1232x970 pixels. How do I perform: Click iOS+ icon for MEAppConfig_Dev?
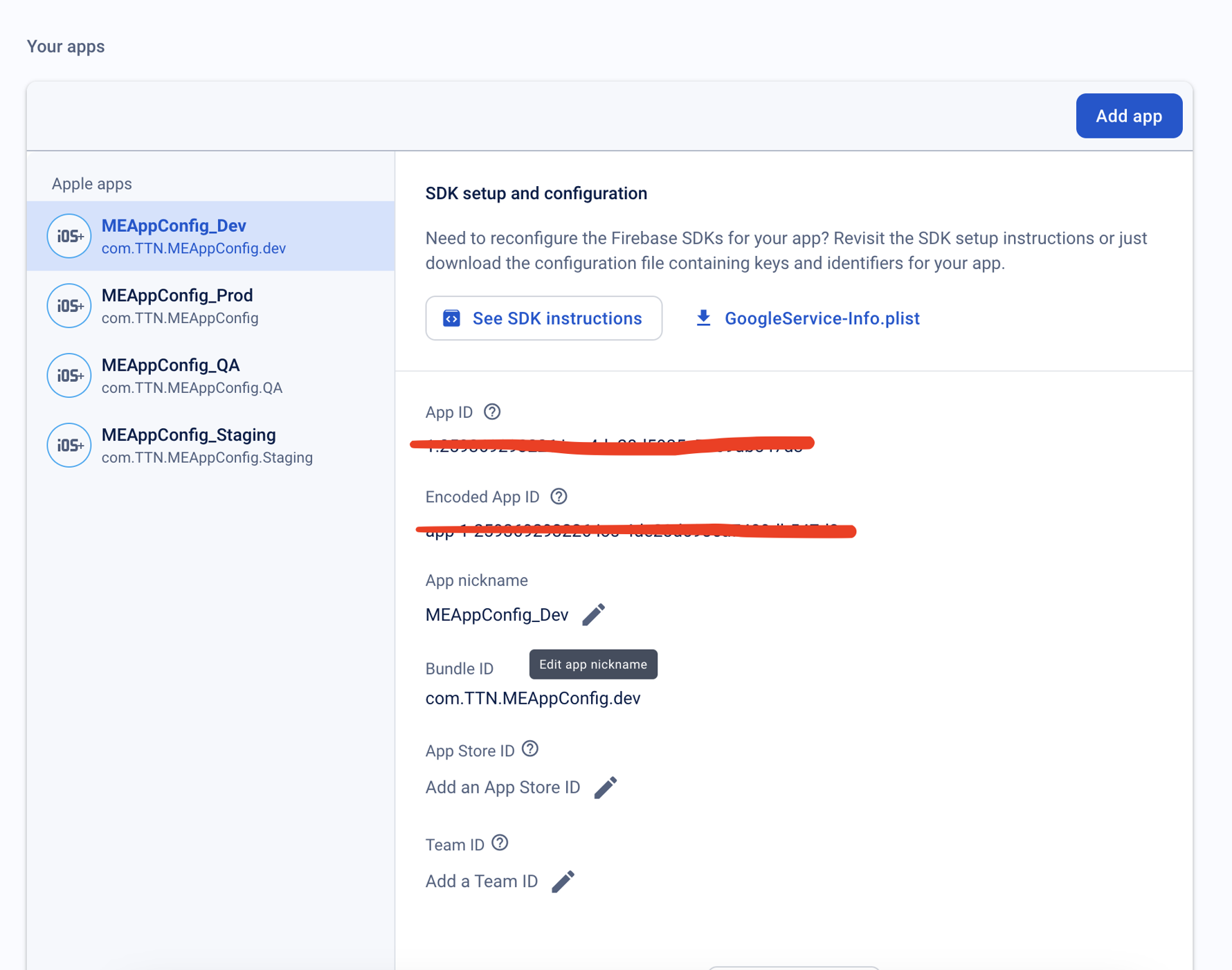(x=69, y=236)
